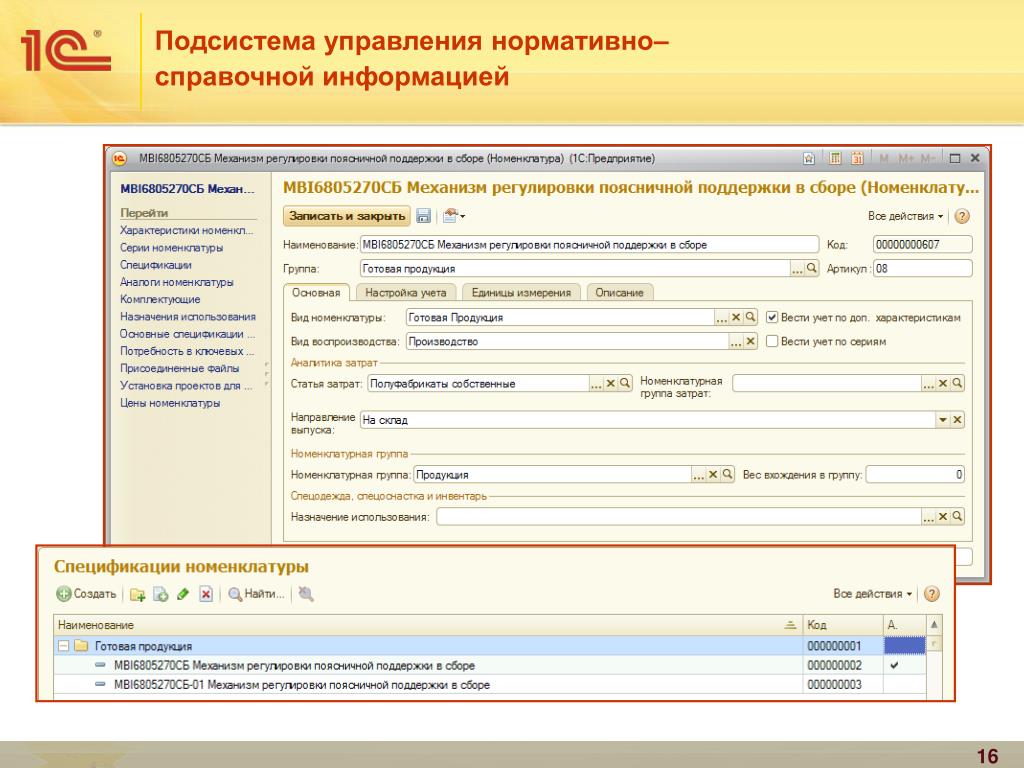
Task: Open the calendar icon in the title bar
Action: point(857,158)
